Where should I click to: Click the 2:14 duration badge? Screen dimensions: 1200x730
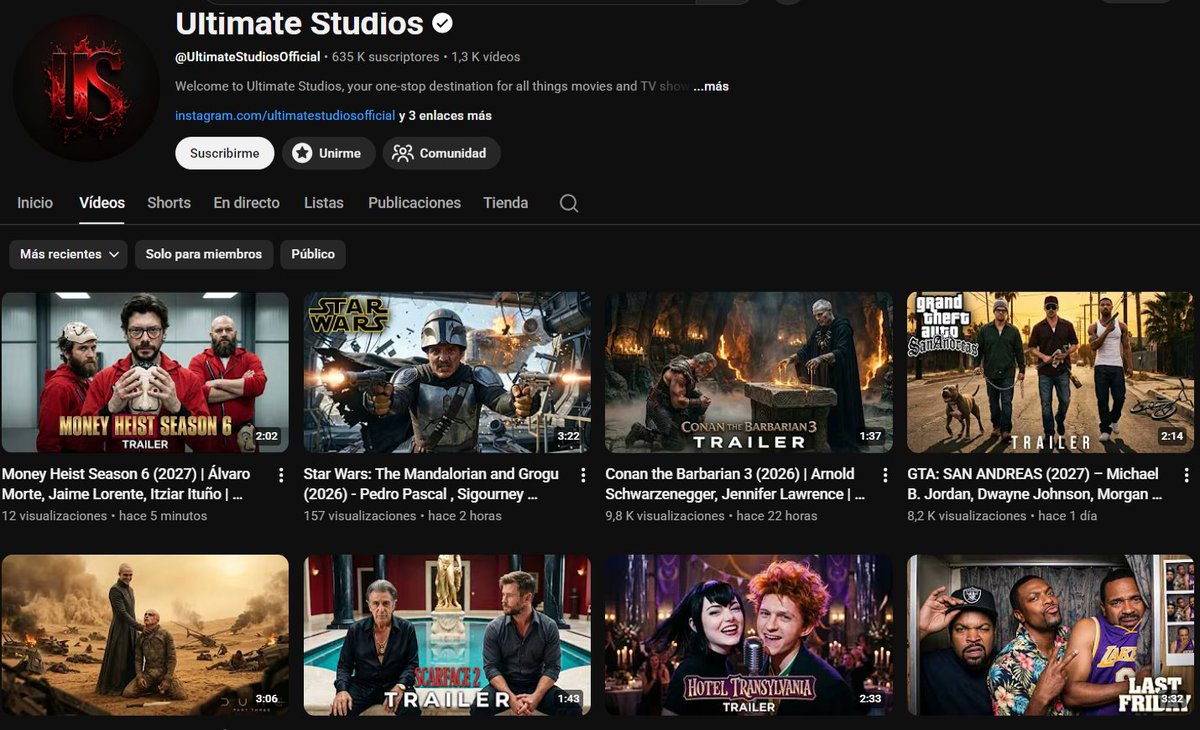[1172, 436]
